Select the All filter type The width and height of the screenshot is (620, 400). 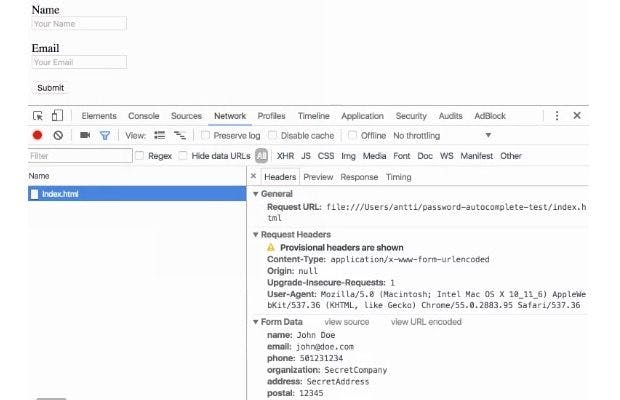261,156
